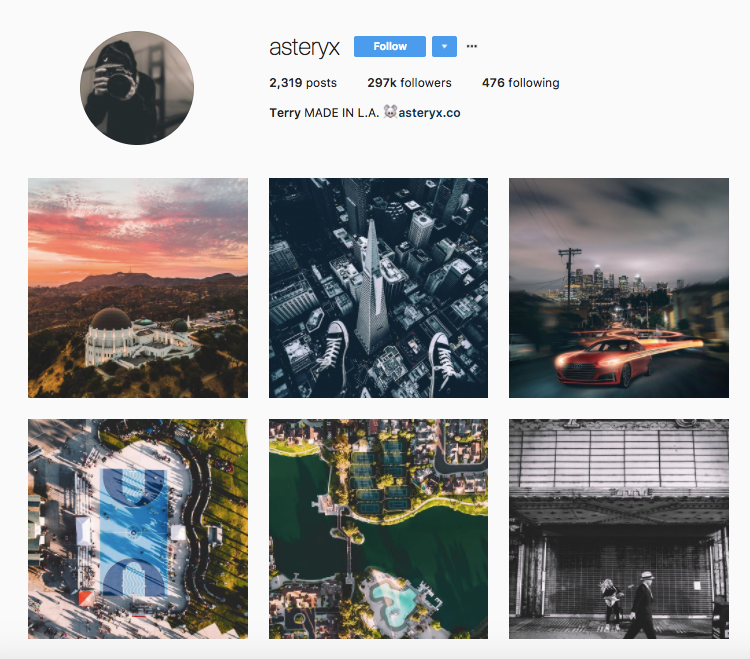Viewport: 750px width, 659px height.
Task: View the 476 following list
Action: [520, 83]
